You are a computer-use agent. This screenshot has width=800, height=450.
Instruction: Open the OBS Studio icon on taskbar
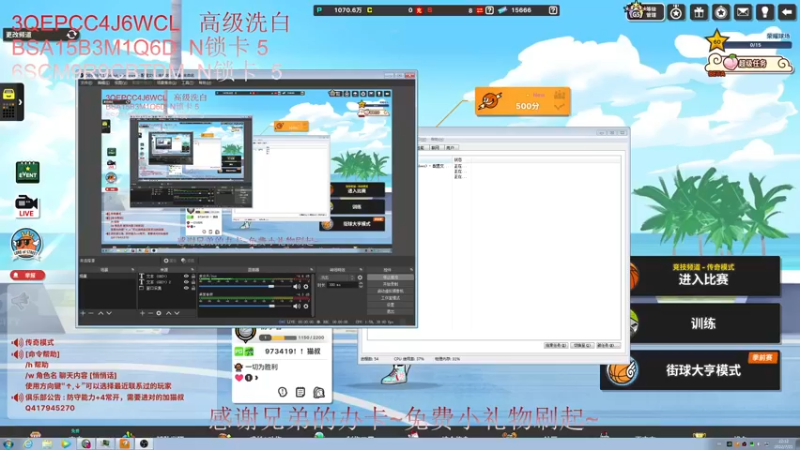pos(144,443)
